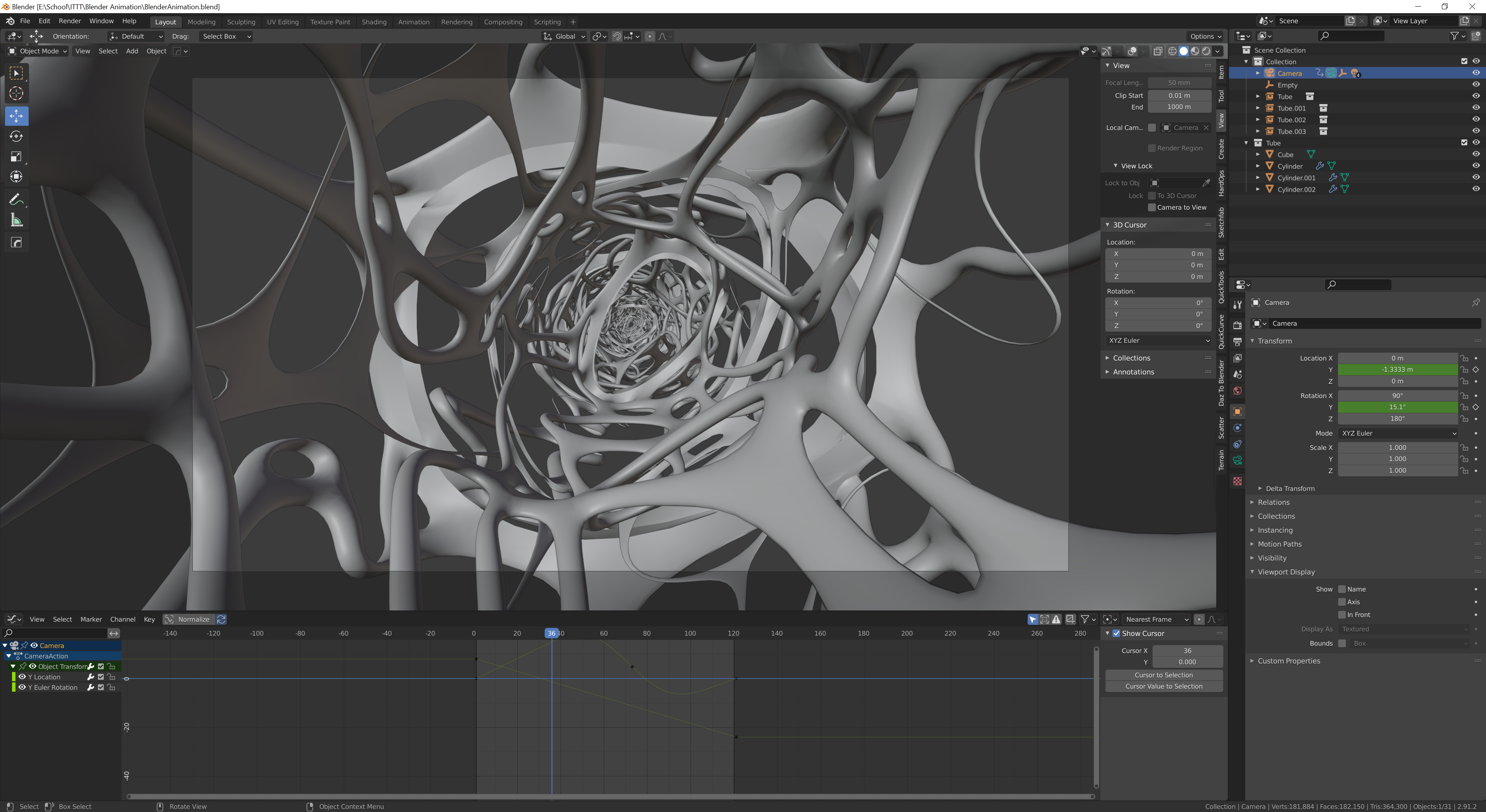Click Cursor to Selection button

[1164, 675]
